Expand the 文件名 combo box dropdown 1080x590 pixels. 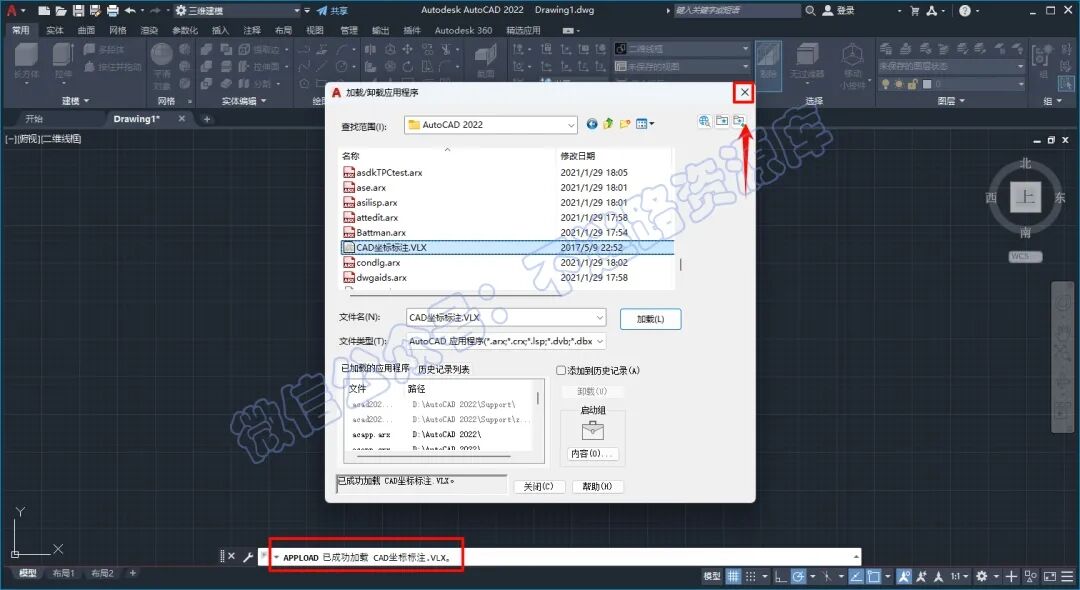pos(599,317)
